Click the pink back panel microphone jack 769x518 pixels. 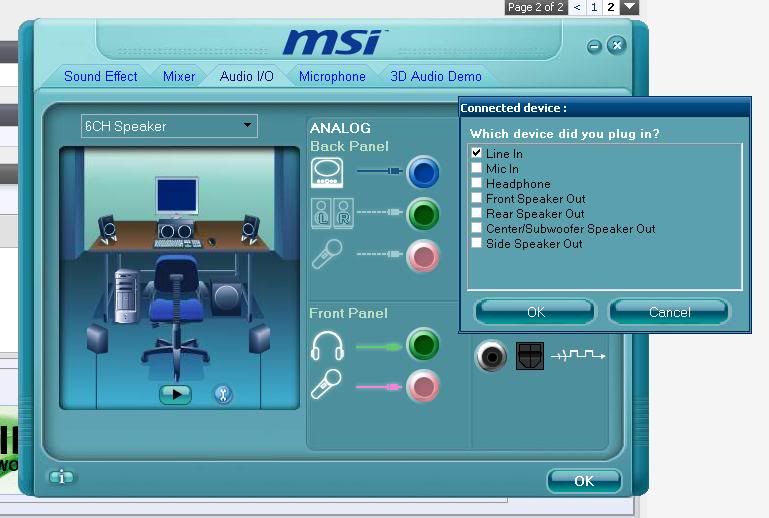423,256
